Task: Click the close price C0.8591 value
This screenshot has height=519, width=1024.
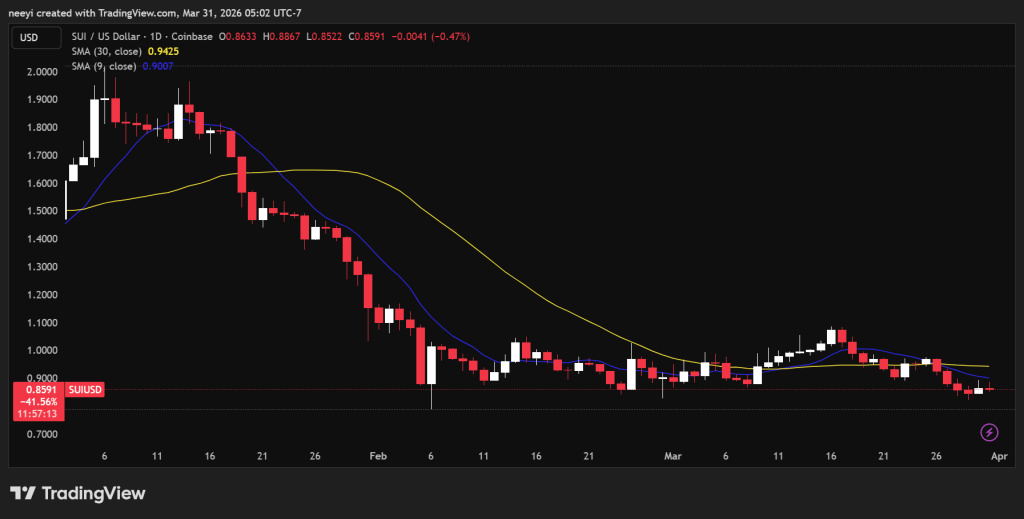Action: tap(368, 37)
